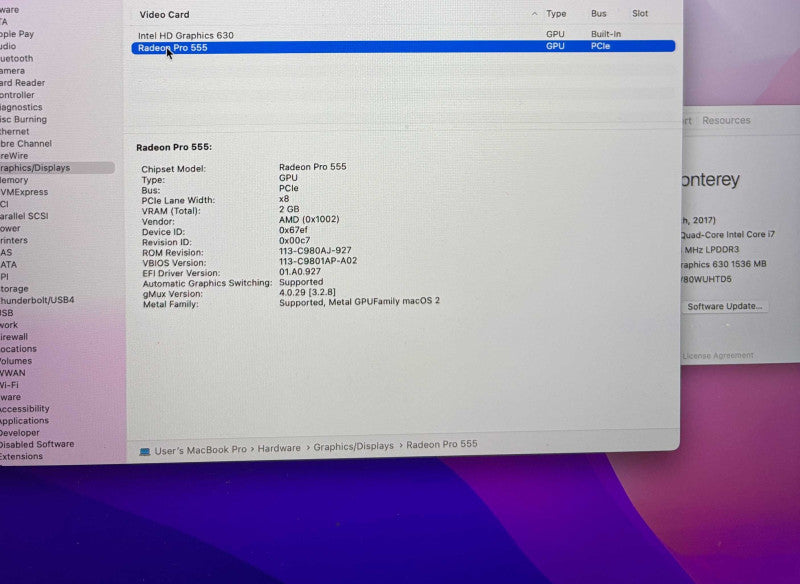Click the Chipset Model value Radeon Pro 555

pos(312,167)
